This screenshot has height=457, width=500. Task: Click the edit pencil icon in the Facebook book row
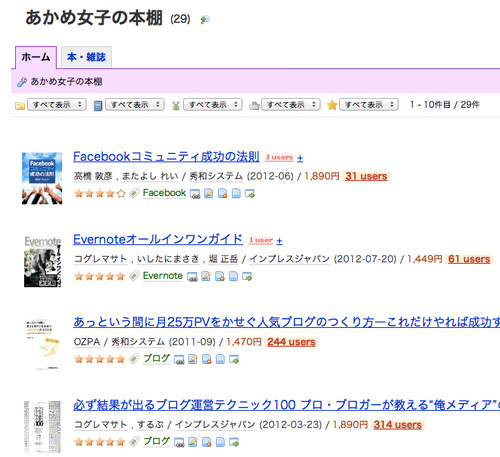point(209,193)
